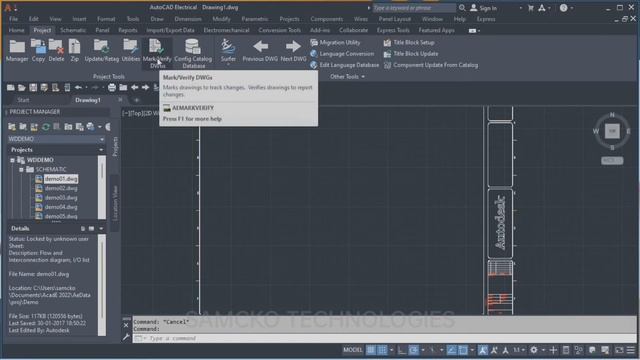Click the Plot printer icon in quick toolbar
This screenshot has height=360, width=640.
click(112, 87)
